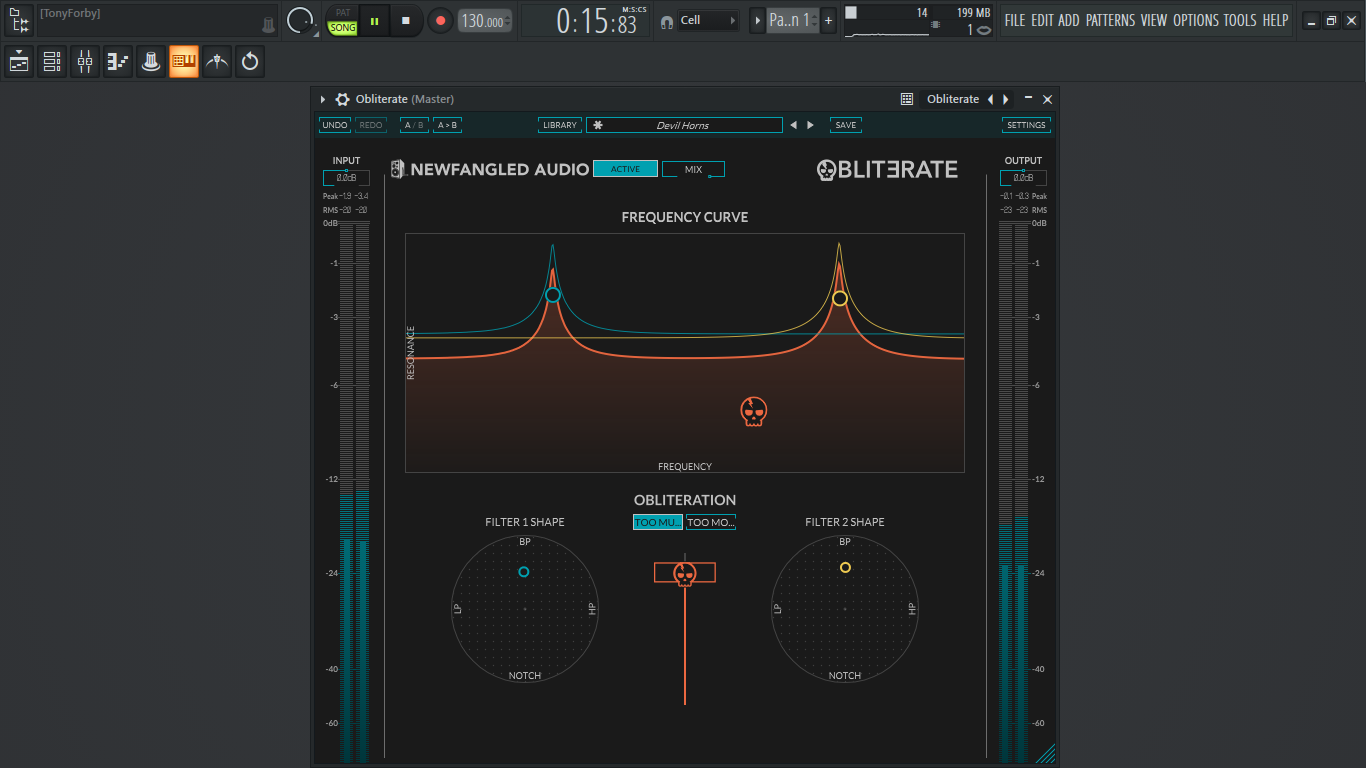Image resolution: width=1366 pixels, height=768 pixels.
Task: Click the yellow dot in Filter 2 Shape
Action: point(845,567)
